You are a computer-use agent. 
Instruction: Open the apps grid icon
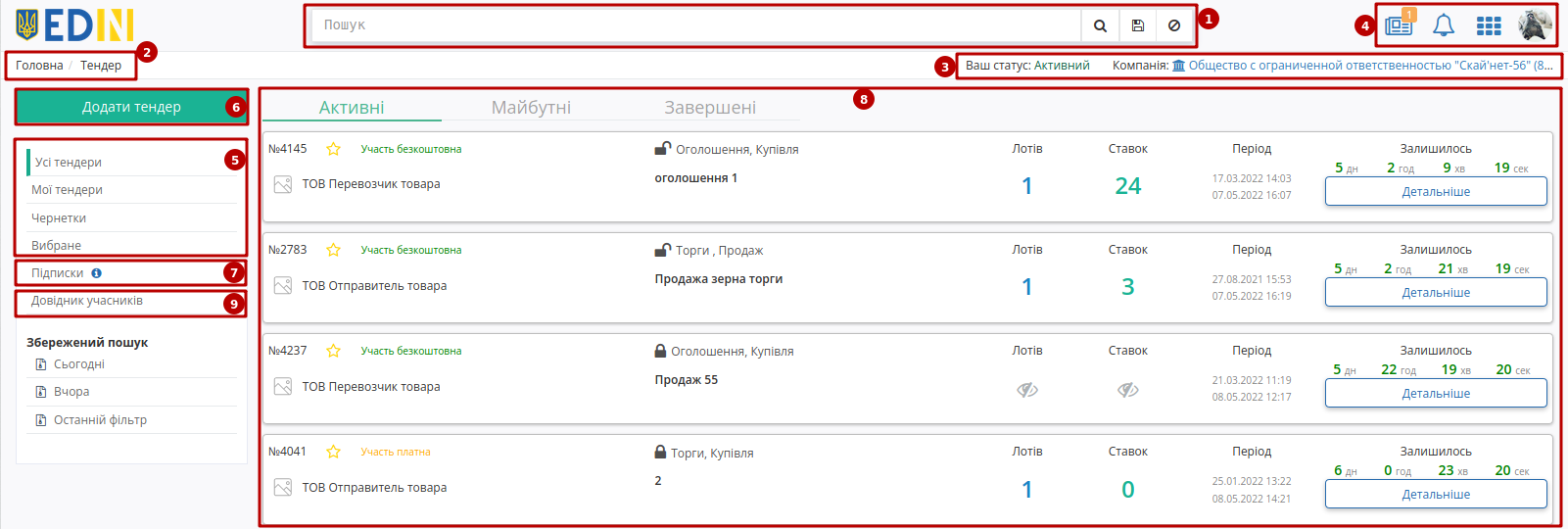1489,26
